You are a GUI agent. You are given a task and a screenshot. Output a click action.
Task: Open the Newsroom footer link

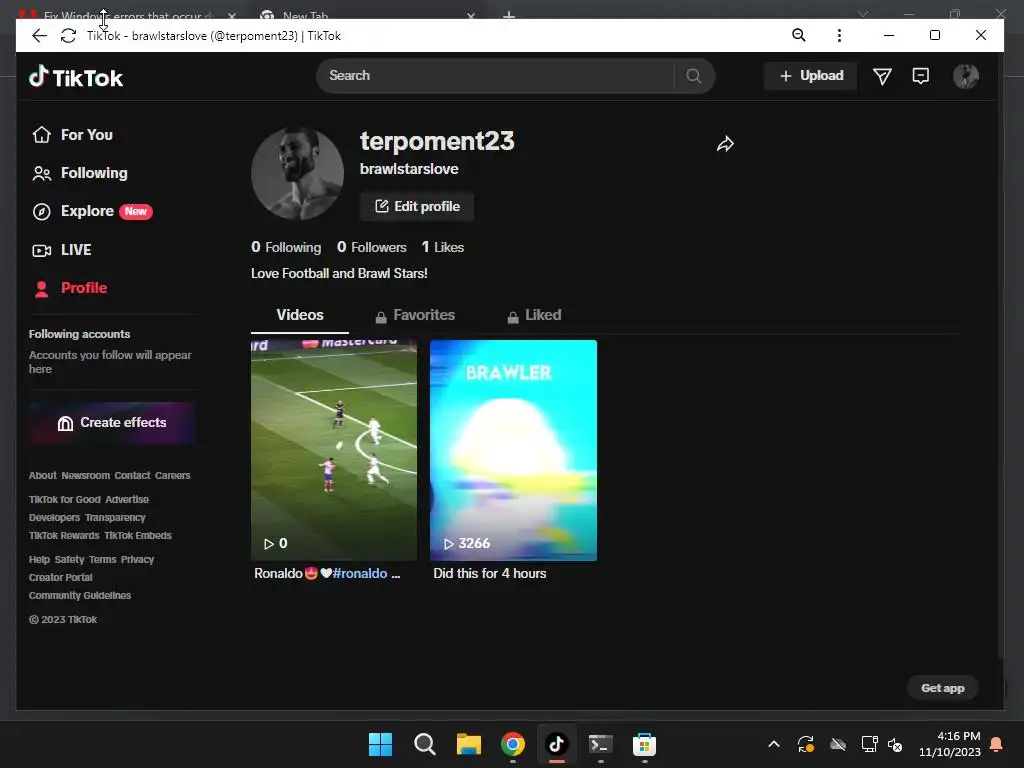(x=86, y=475)
